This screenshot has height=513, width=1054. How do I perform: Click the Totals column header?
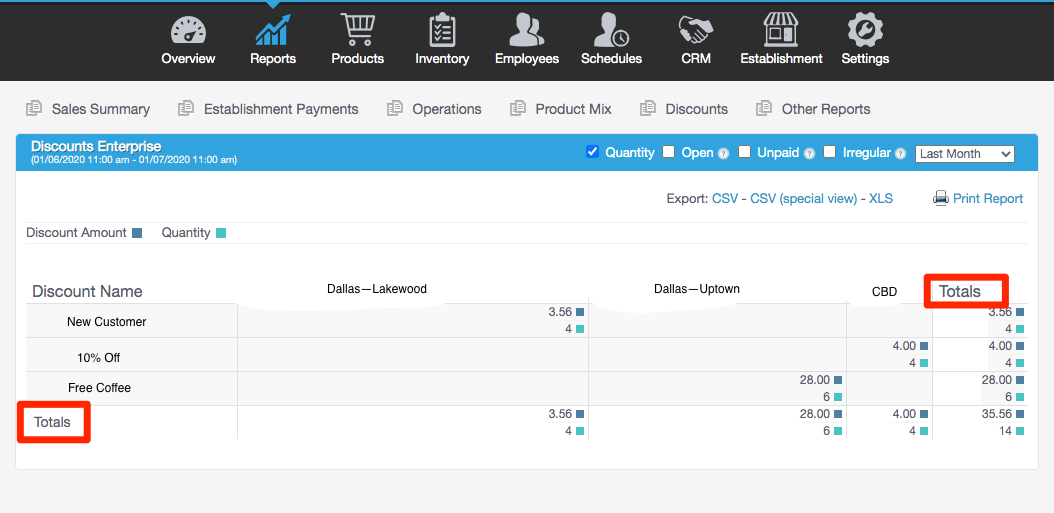point(960,292)
